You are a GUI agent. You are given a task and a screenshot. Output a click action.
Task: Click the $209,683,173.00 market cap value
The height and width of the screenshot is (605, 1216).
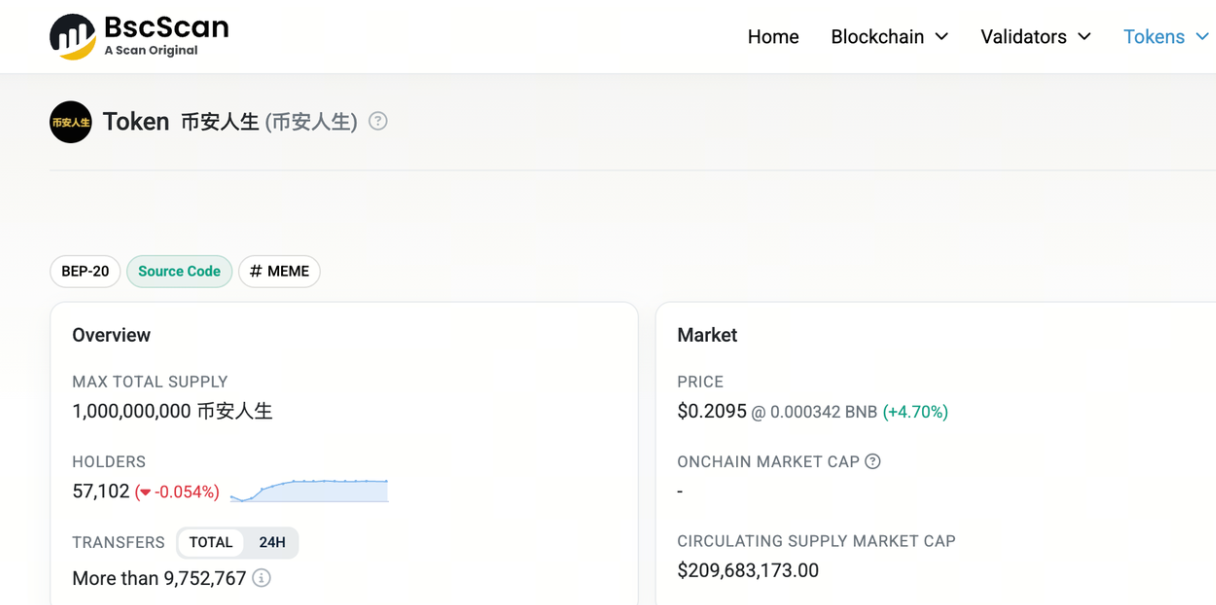(747, 570)
